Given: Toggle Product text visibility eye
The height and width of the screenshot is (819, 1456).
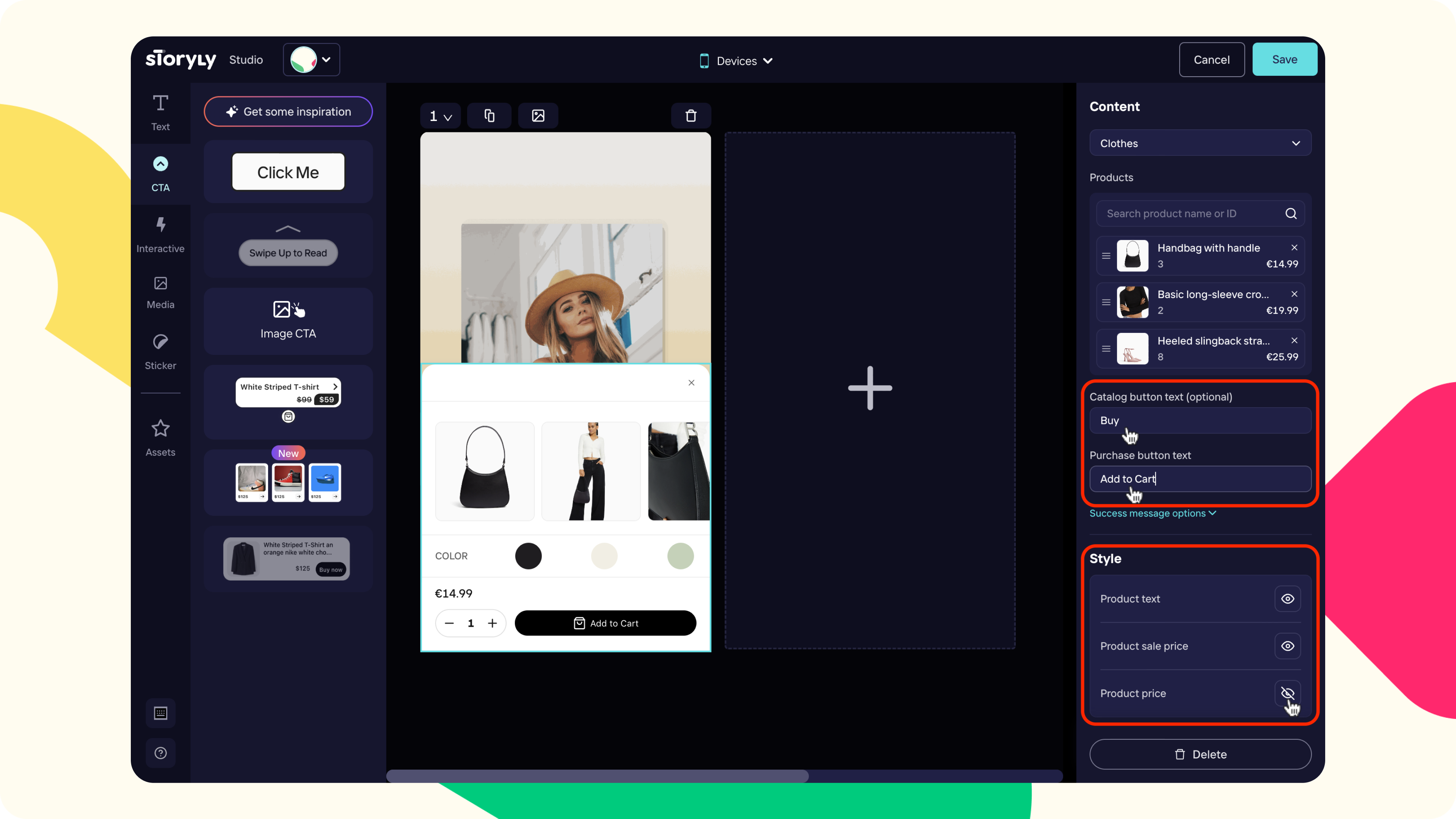Looking at the screenshot, I should tap(1288, 599).
